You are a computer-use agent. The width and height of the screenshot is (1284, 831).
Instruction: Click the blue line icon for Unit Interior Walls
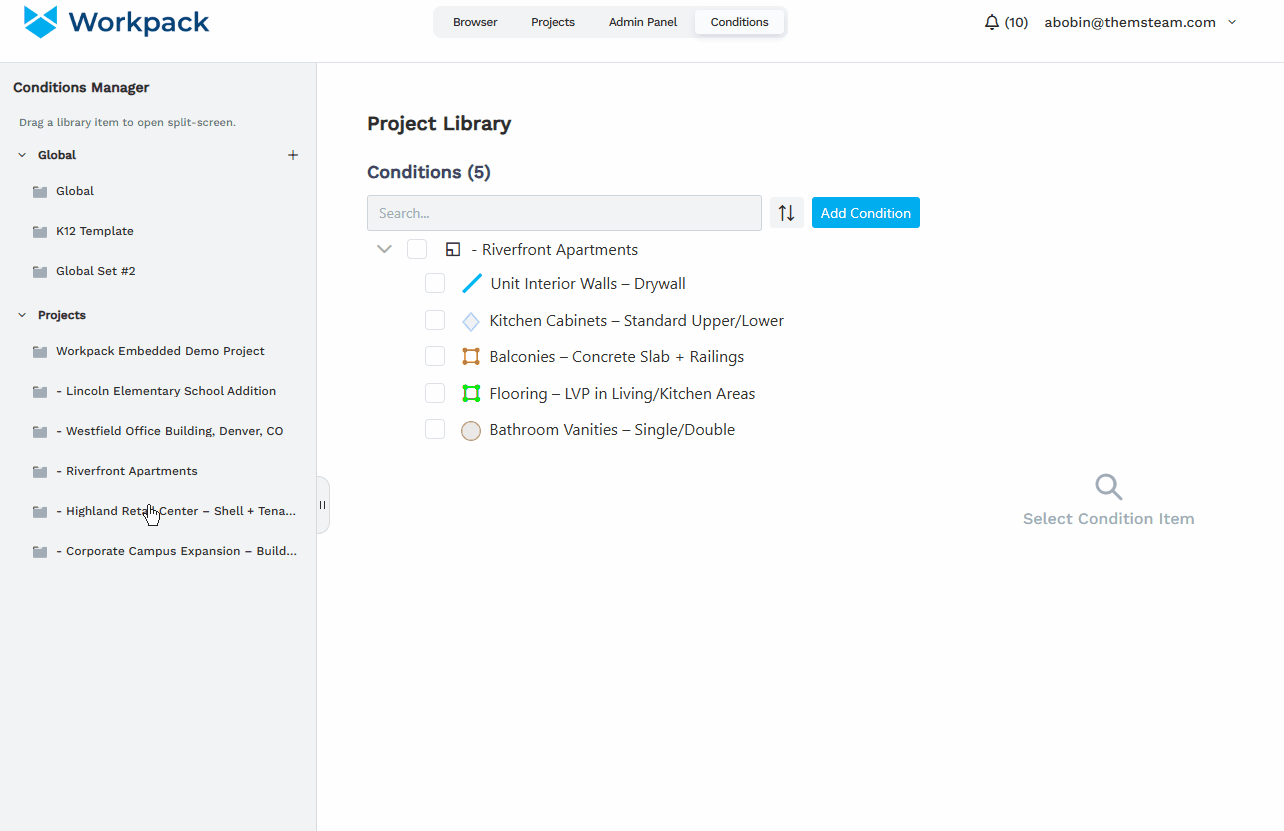pos(472,284)
